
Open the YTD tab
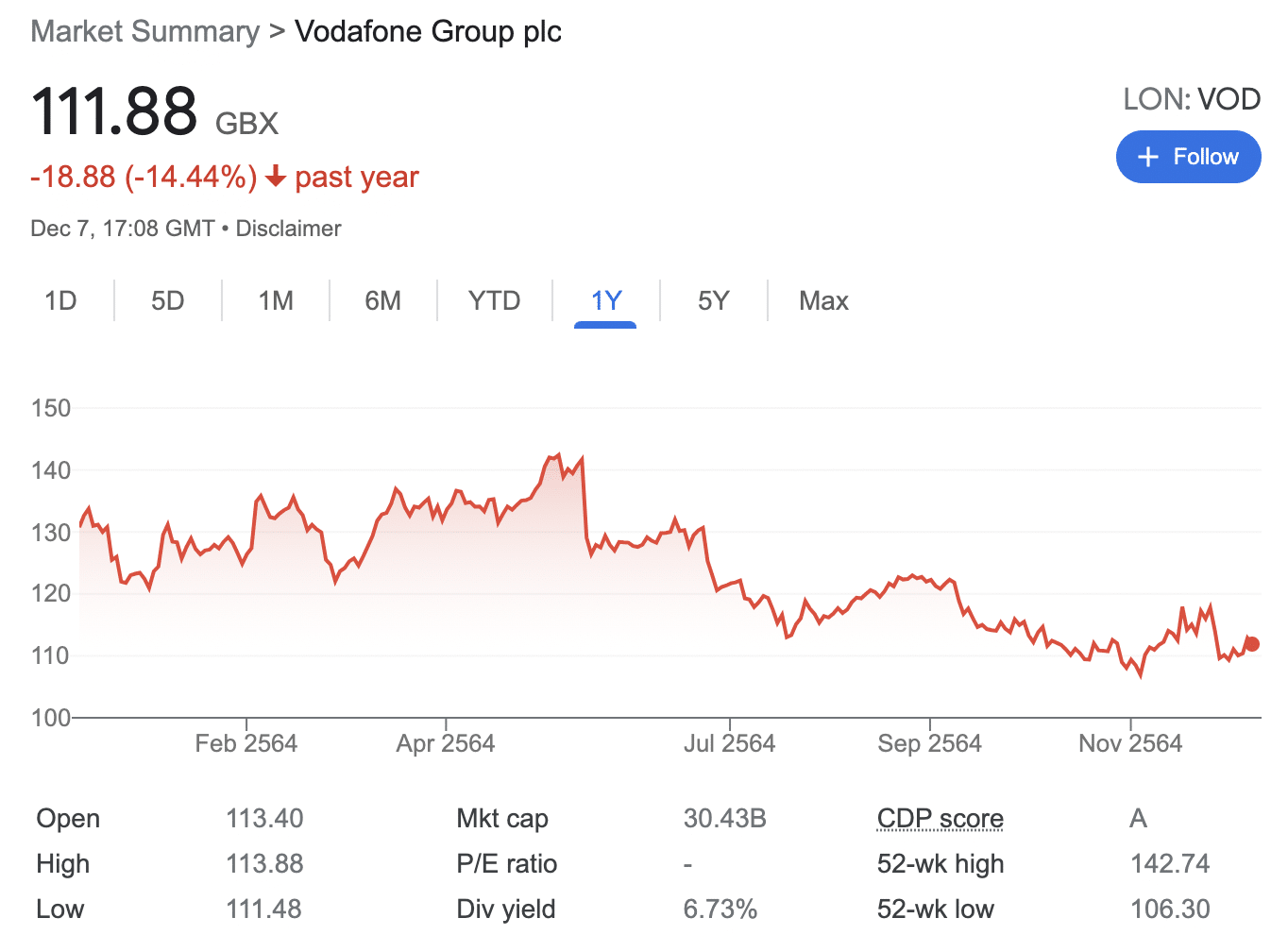[494, 300]
